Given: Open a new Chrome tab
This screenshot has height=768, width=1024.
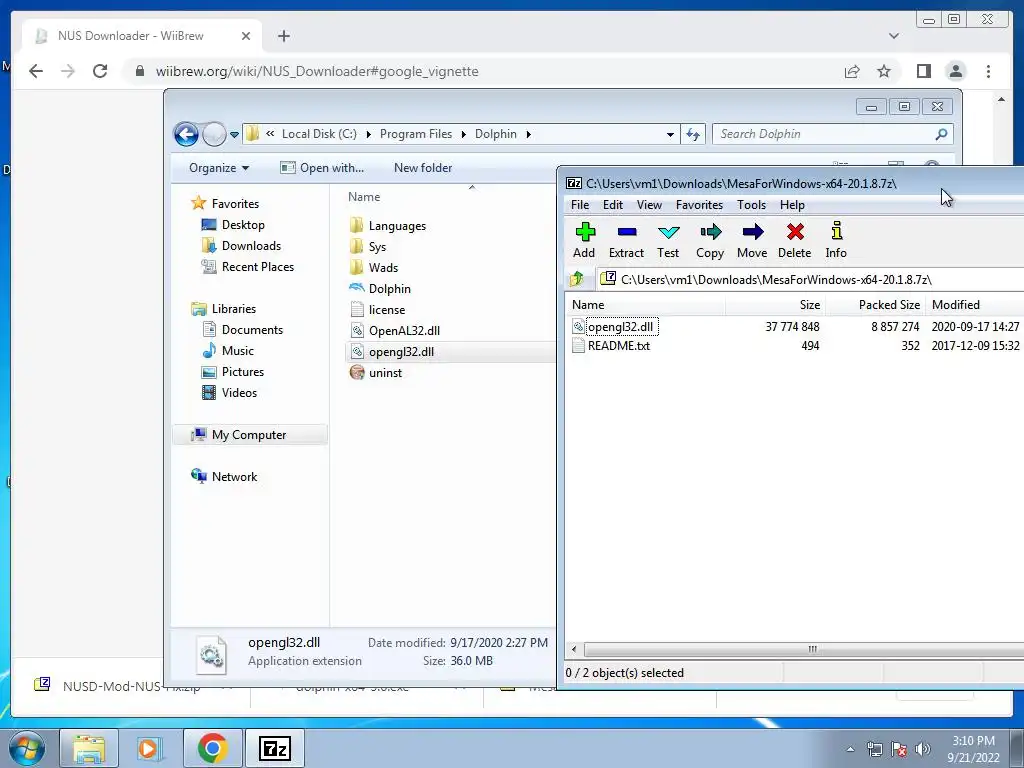Looking at the screenshot, I should [x=283, y=36].
